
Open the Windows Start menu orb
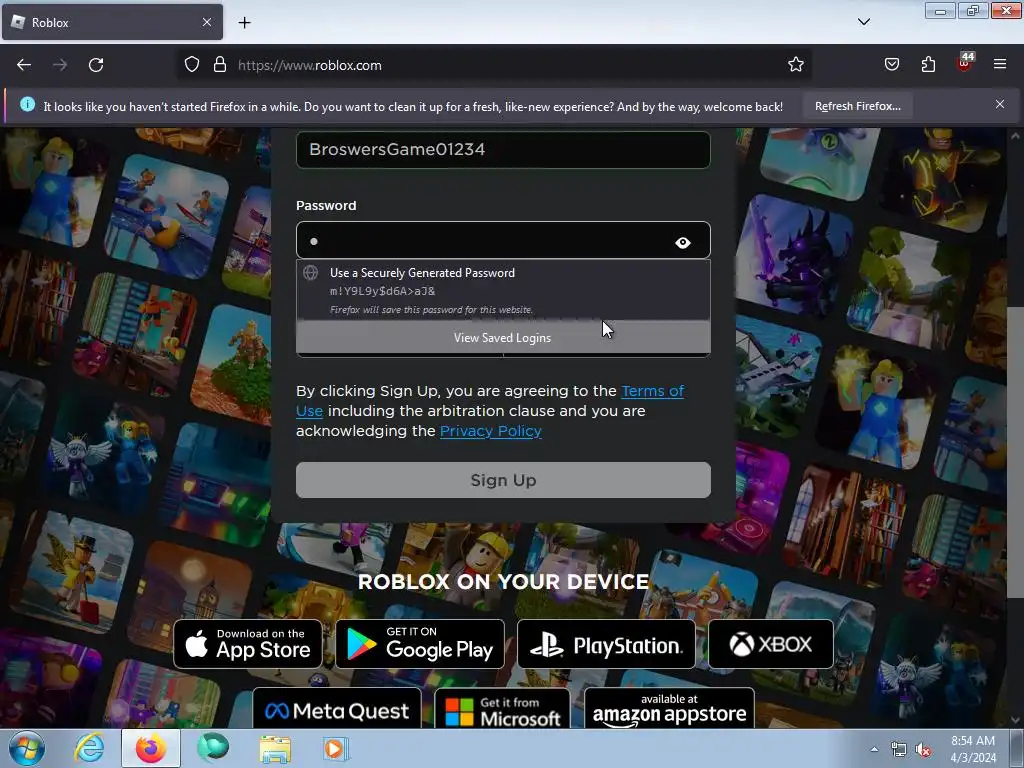point(27,748)
